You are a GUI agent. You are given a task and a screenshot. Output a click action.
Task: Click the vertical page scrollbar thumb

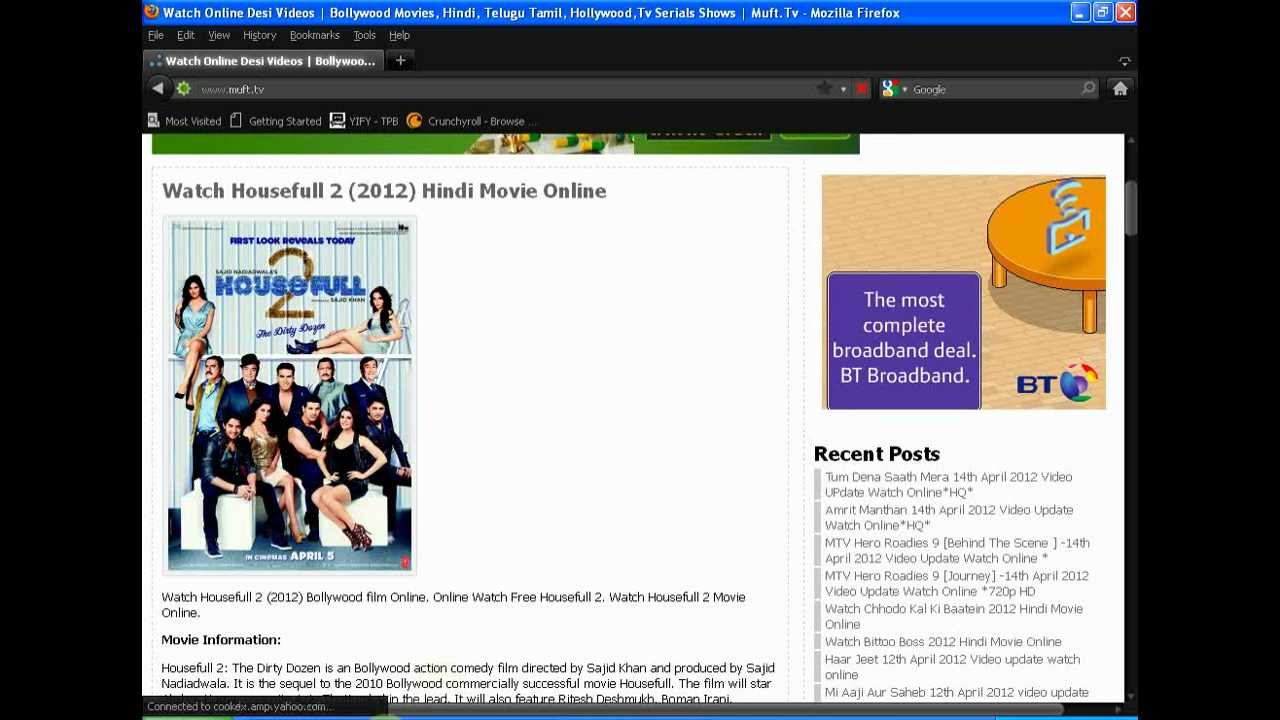[x=1131, y=208]
